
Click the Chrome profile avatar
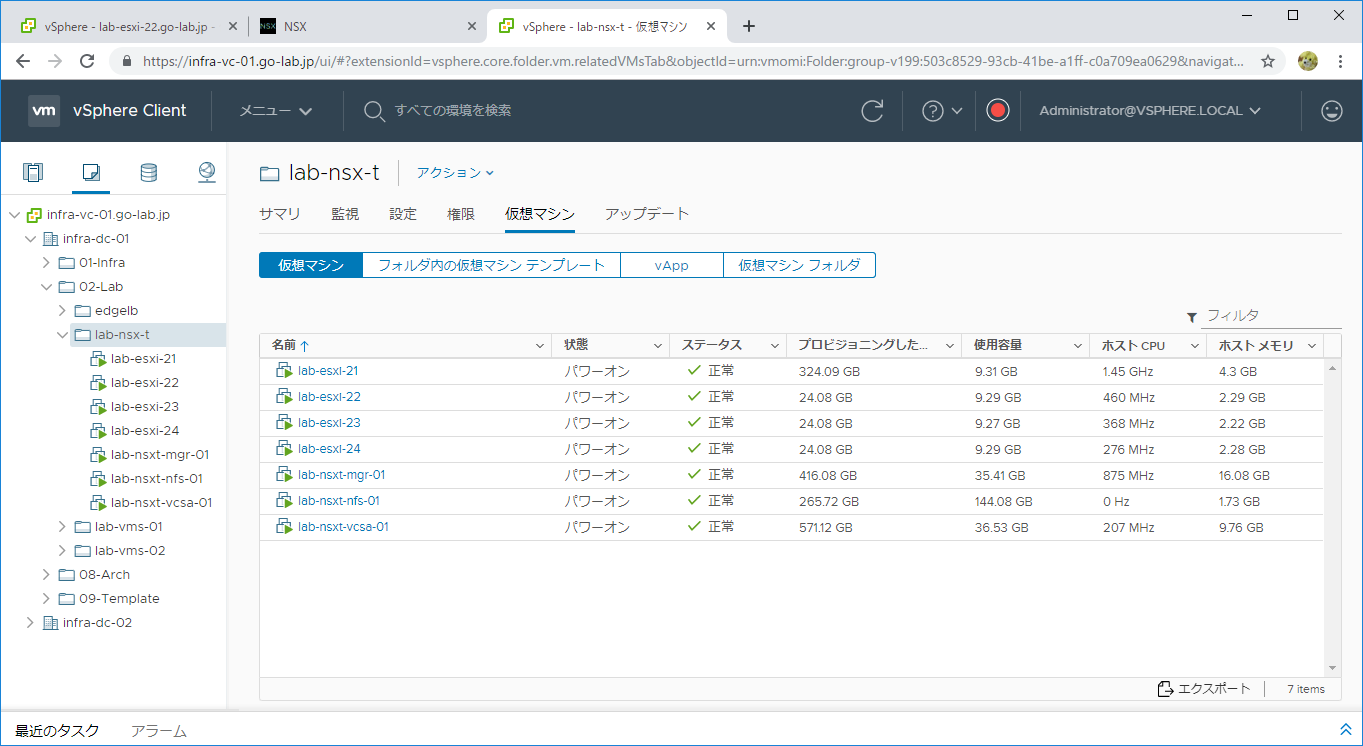(x=1308, y=61)
